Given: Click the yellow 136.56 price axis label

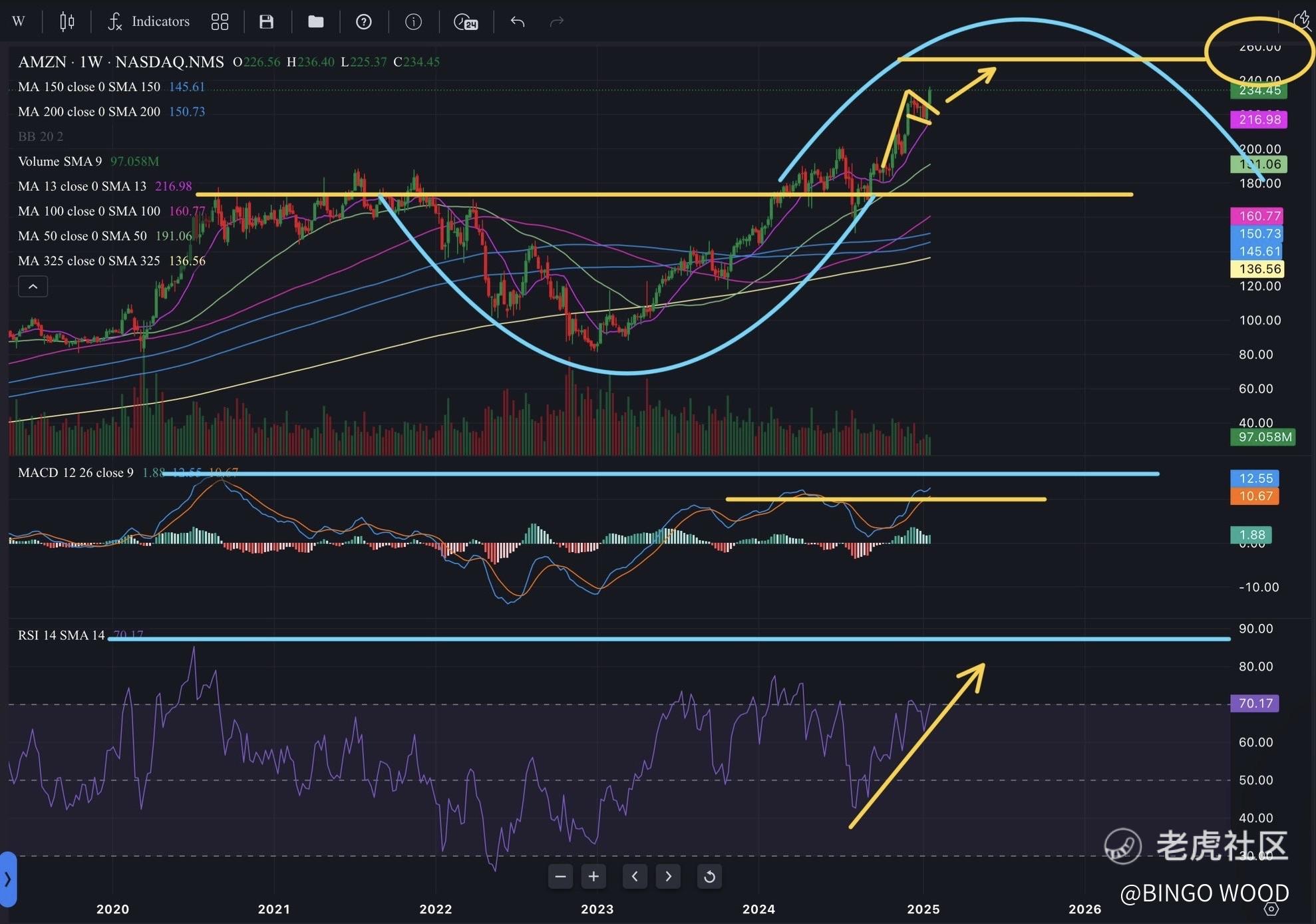Looking at the screenshot, I should [x=1257, y=269].
